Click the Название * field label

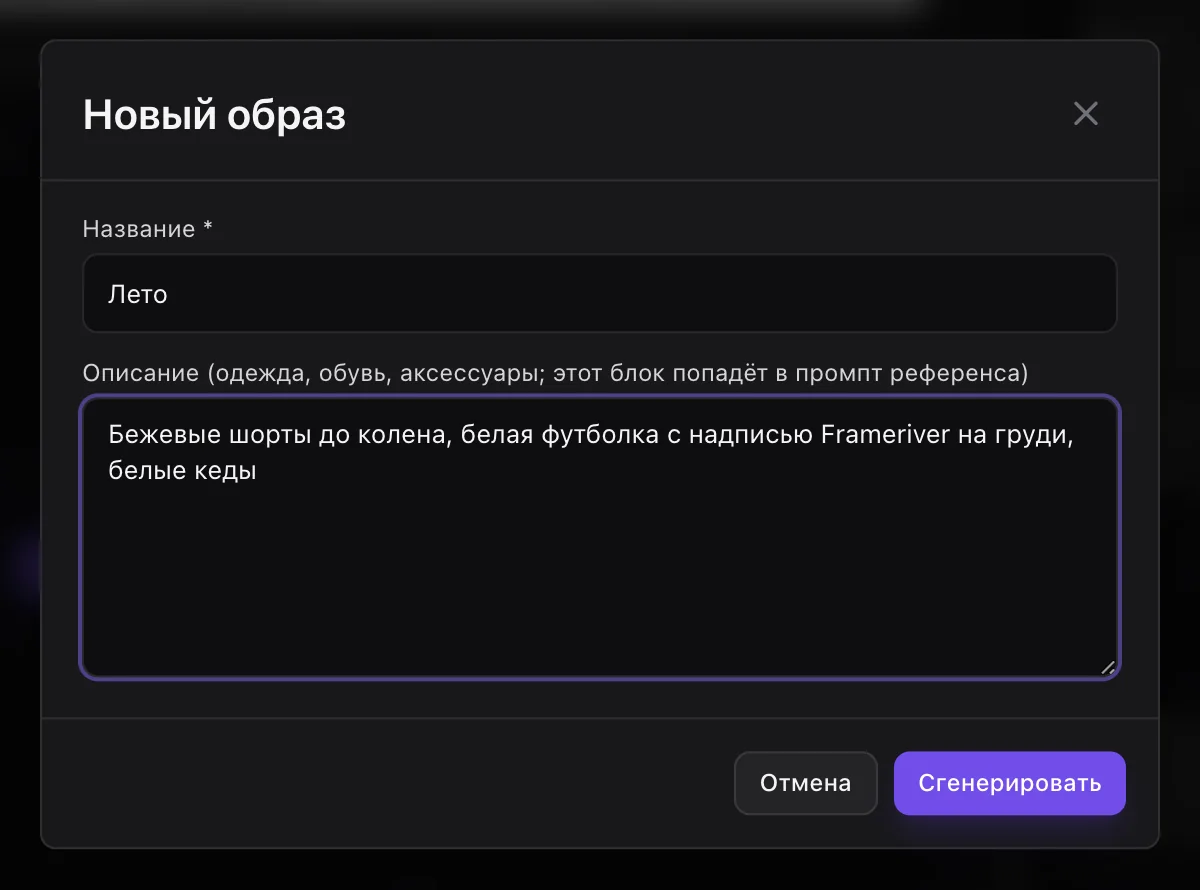tap(148, 229)
